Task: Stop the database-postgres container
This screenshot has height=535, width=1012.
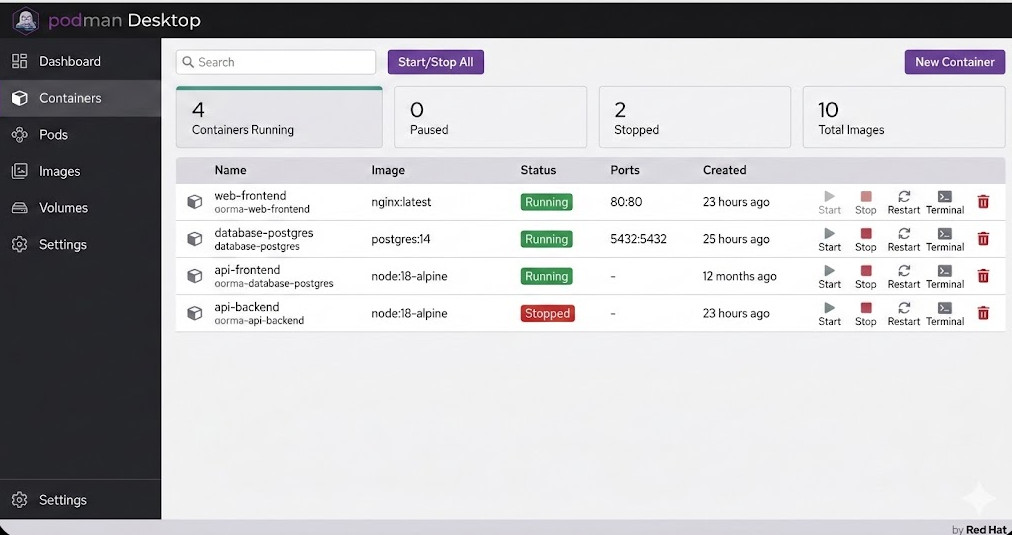Action: (865, 239)
